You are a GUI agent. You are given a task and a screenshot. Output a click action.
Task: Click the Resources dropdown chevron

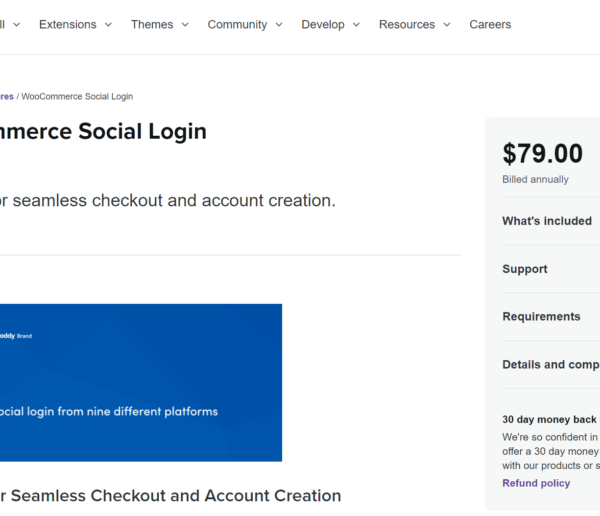(x=447, y=25)
